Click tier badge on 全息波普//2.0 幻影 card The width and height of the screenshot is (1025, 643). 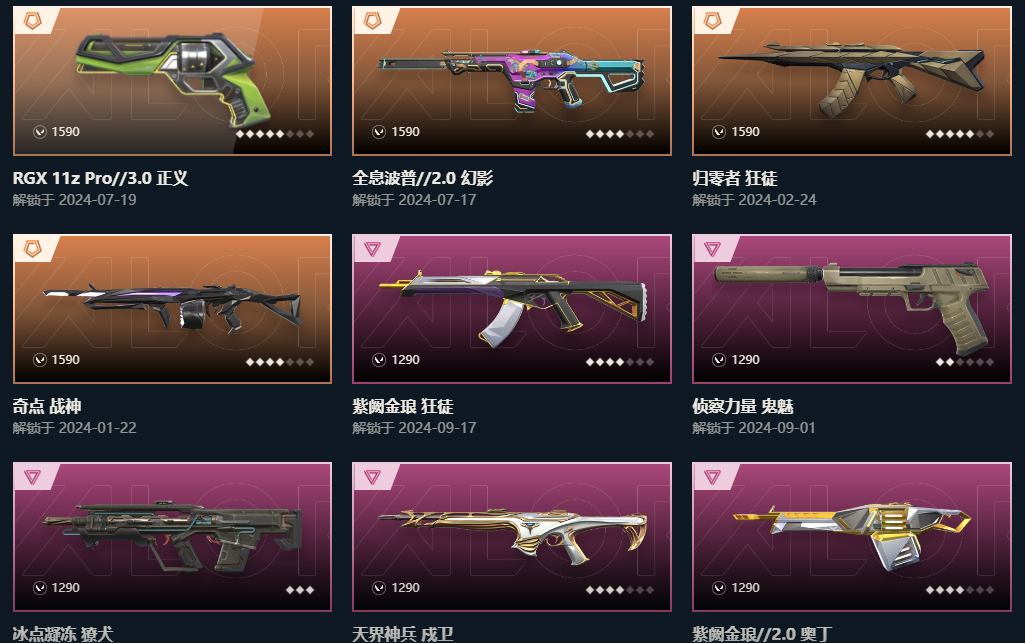click(x=373, y=22)
